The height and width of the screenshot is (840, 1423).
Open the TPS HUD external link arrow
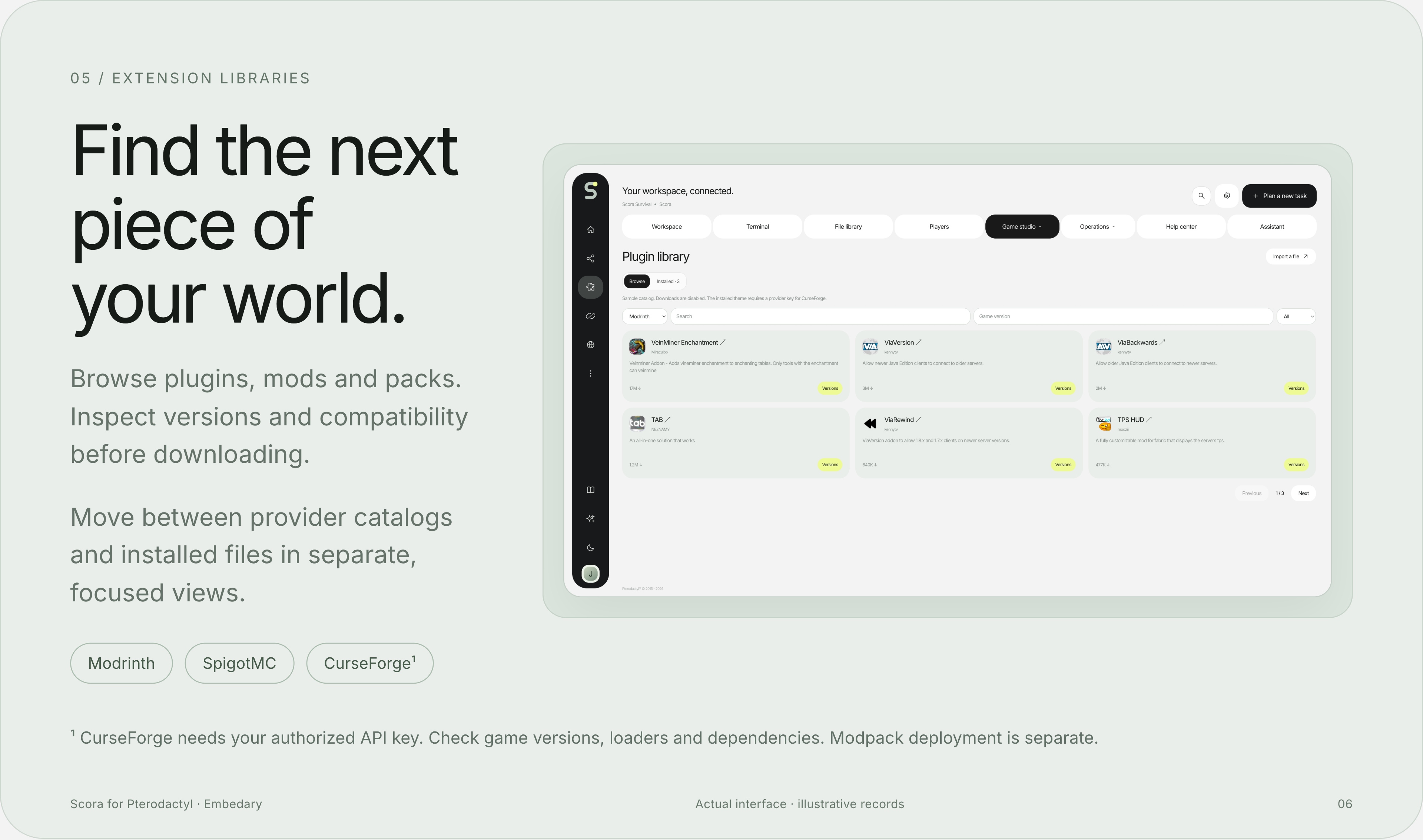[x=1148, y=419]
